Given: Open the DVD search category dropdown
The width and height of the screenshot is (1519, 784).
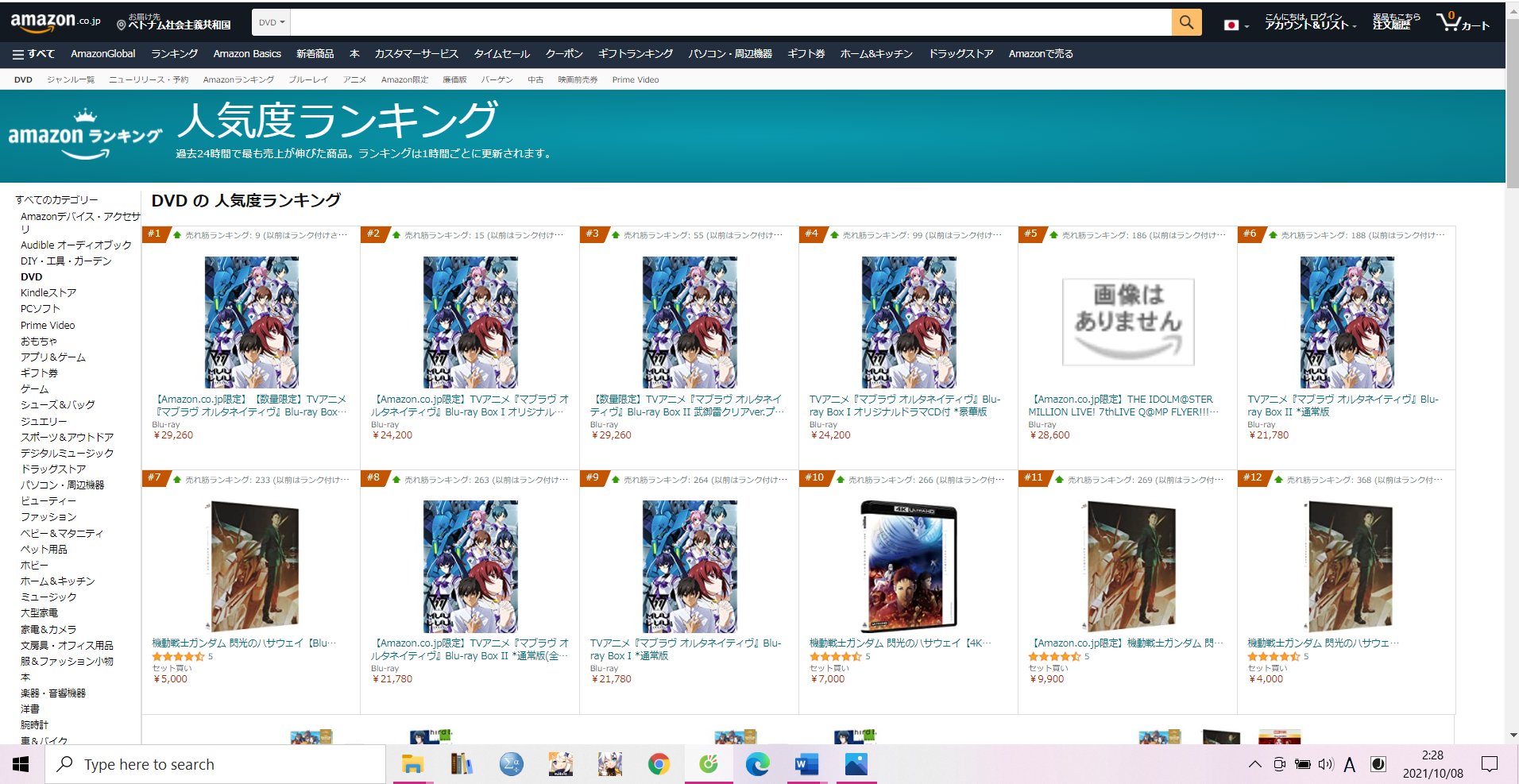Looking at the screenshot, I should [271, 22].
